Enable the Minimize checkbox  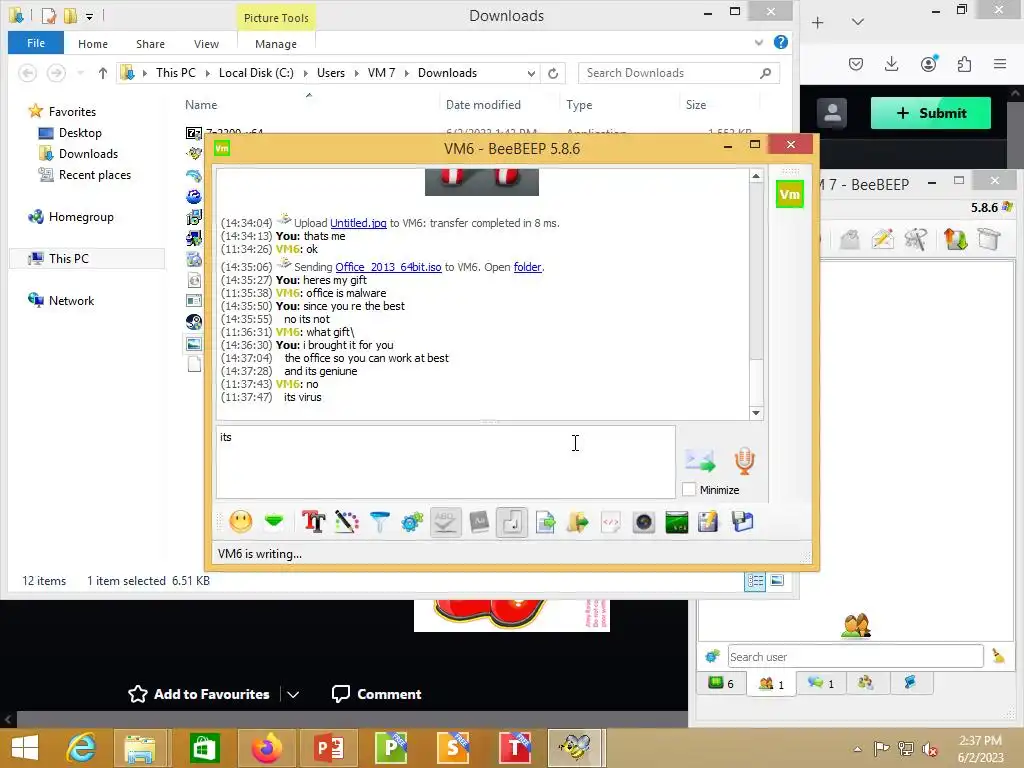coord(688,489)
